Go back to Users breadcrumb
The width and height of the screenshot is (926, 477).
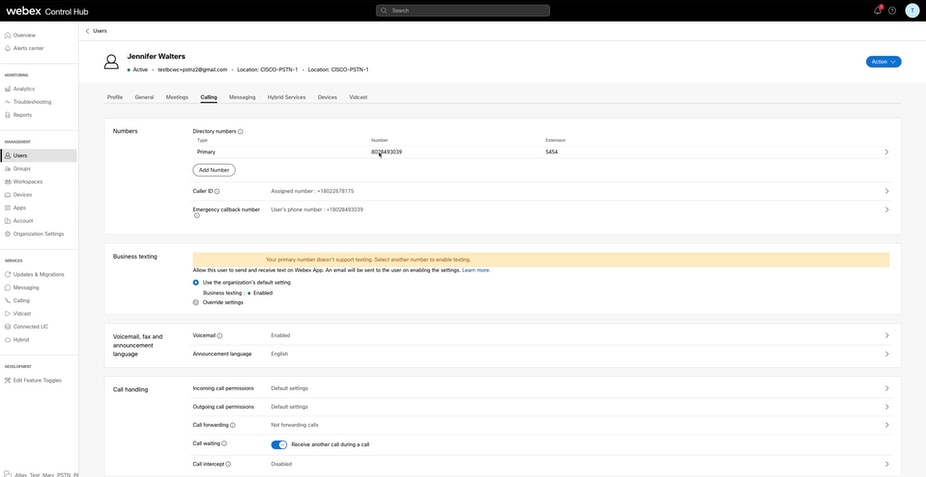tap(96, 31)
